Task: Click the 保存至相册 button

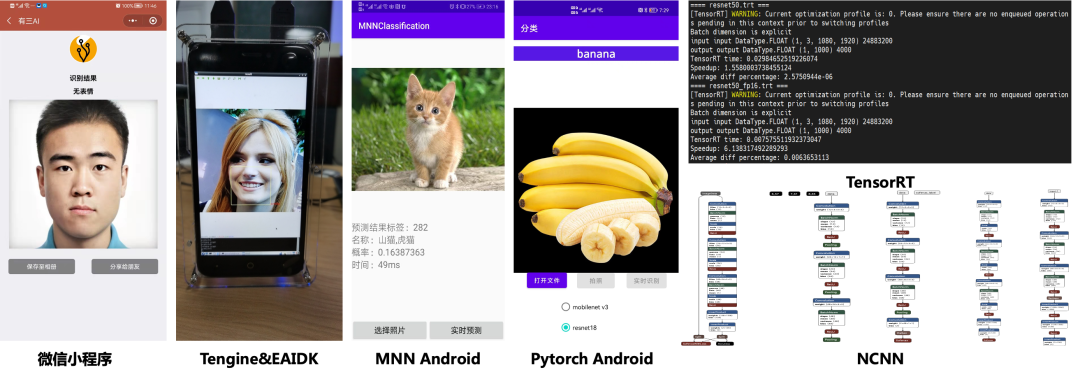Action: coord(41,266)
